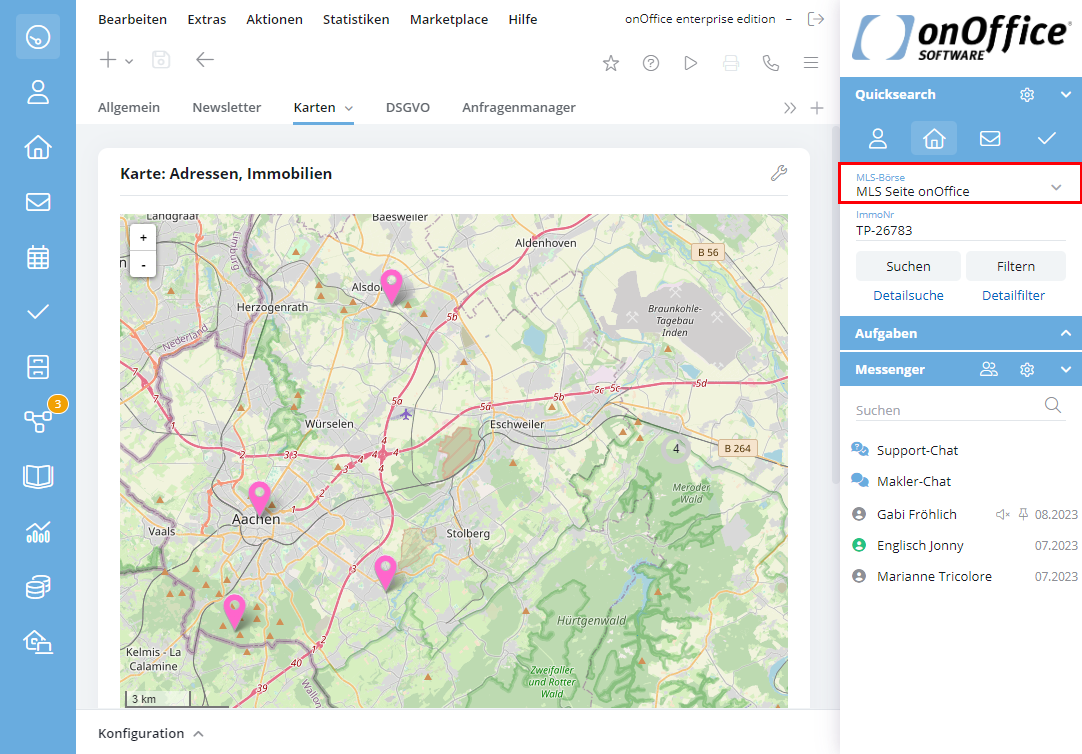Show more tabs with double chevron
Image resolution: width=1082 pixels, height=754 pixels.
coord(789,108)
